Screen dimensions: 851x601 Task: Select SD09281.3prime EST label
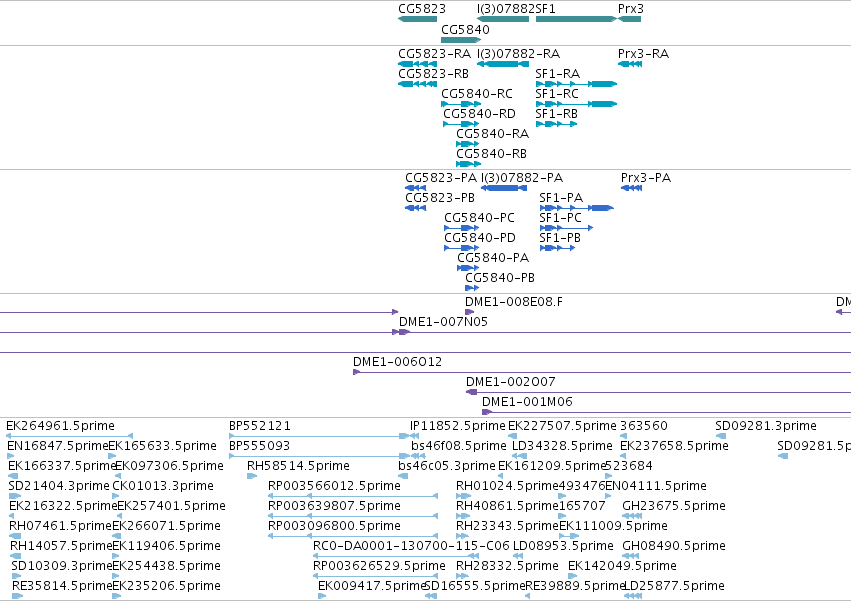[766, 426]
